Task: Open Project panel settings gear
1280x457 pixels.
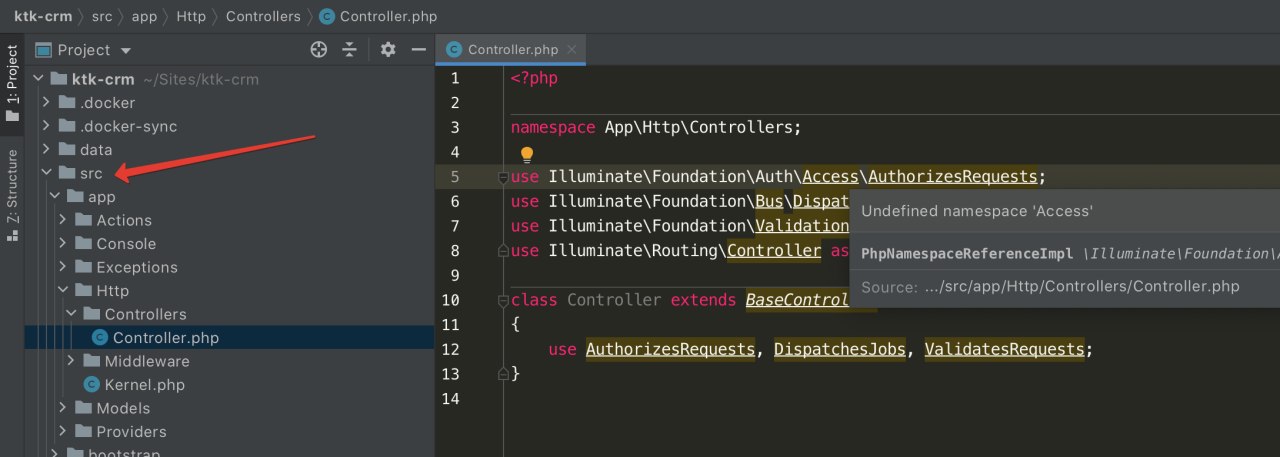Action: 388,49
